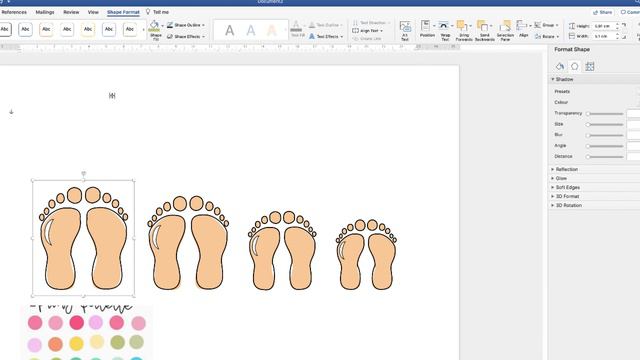Select the blue-outlined Abc shape style
This screenshot has height=360, width=640.
[25, 29]
